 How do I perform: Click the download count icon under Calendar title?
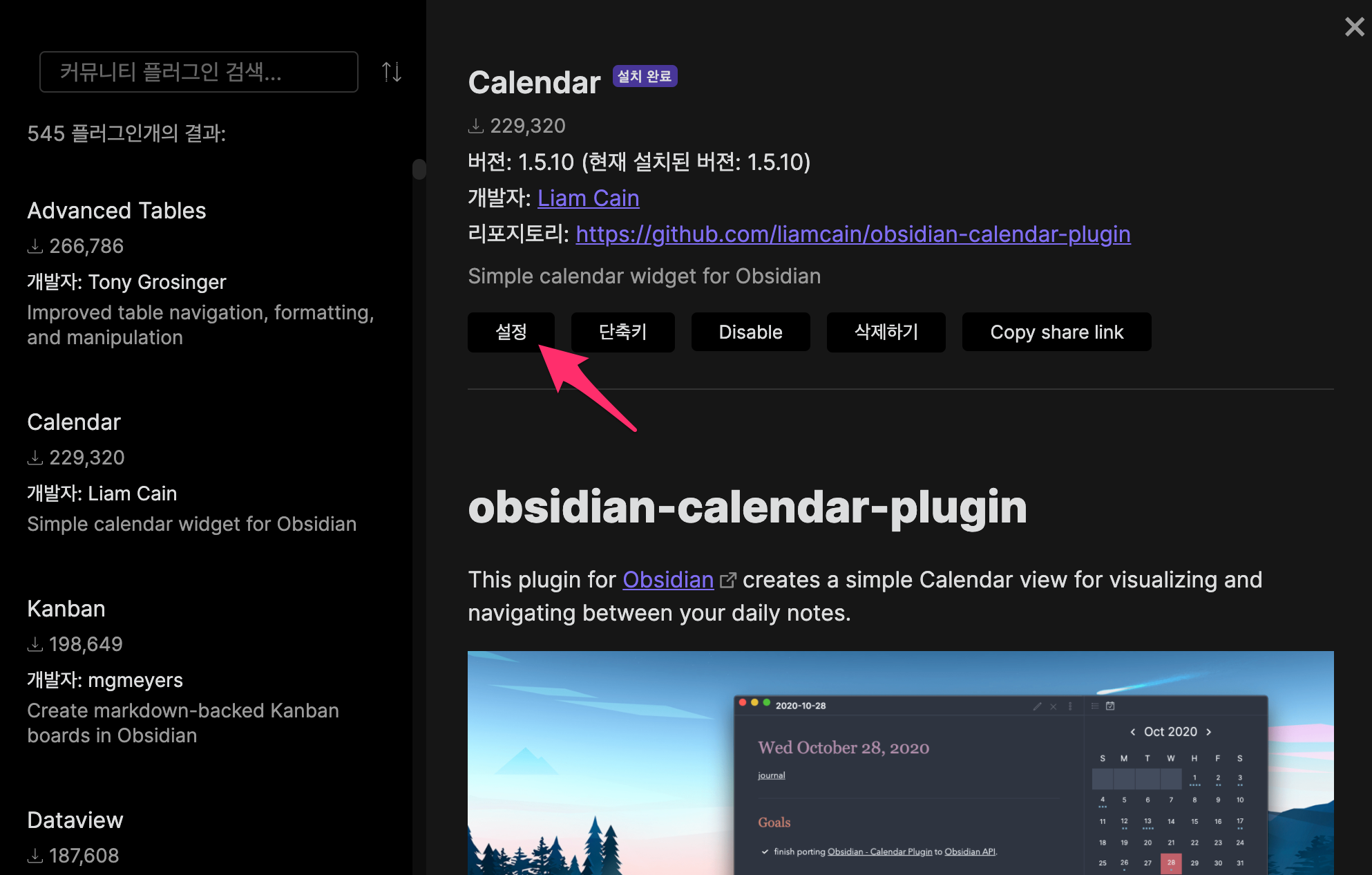[475, 126]
